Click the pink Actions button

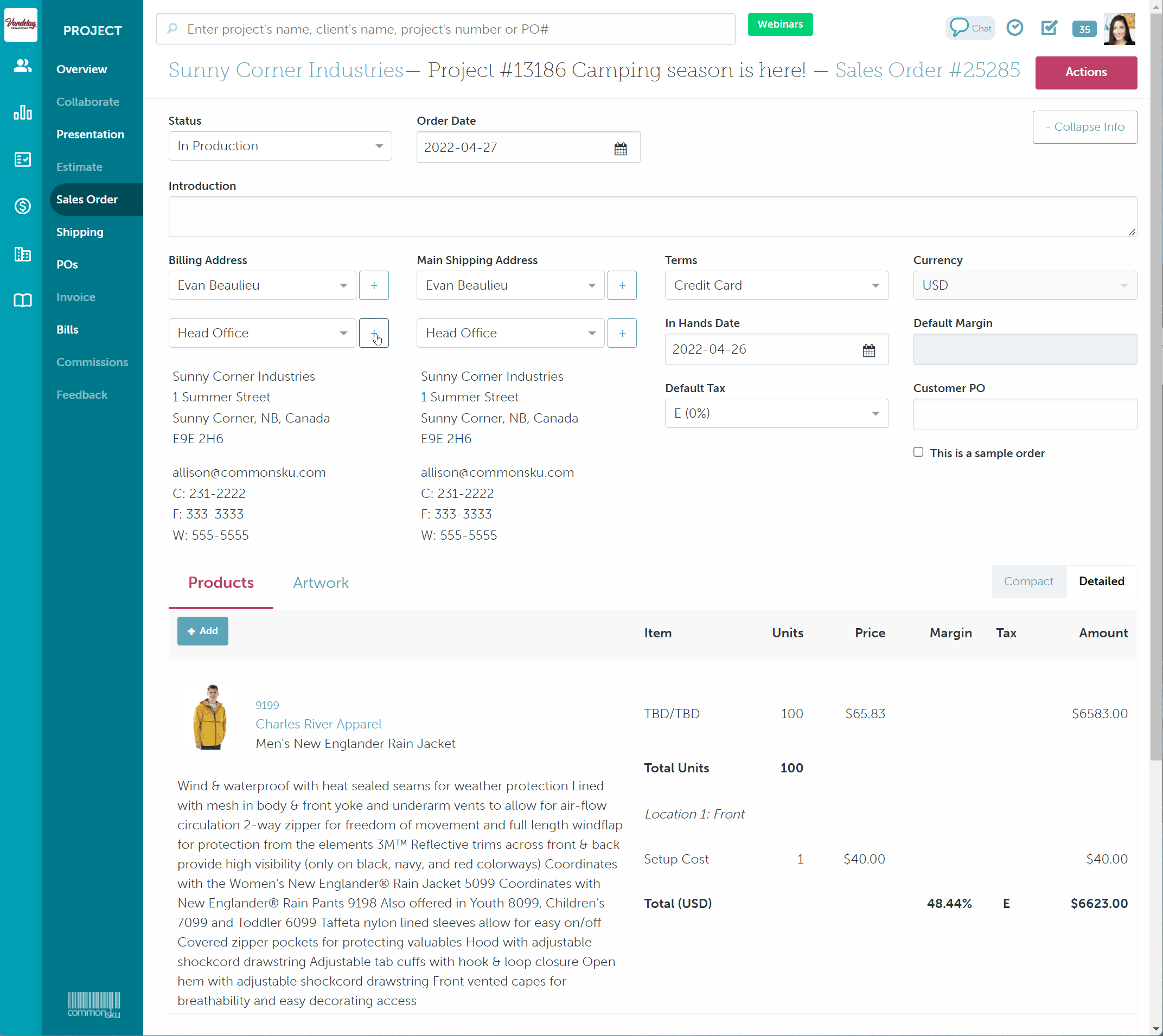pyautogui.click(x=1085, y=72)
